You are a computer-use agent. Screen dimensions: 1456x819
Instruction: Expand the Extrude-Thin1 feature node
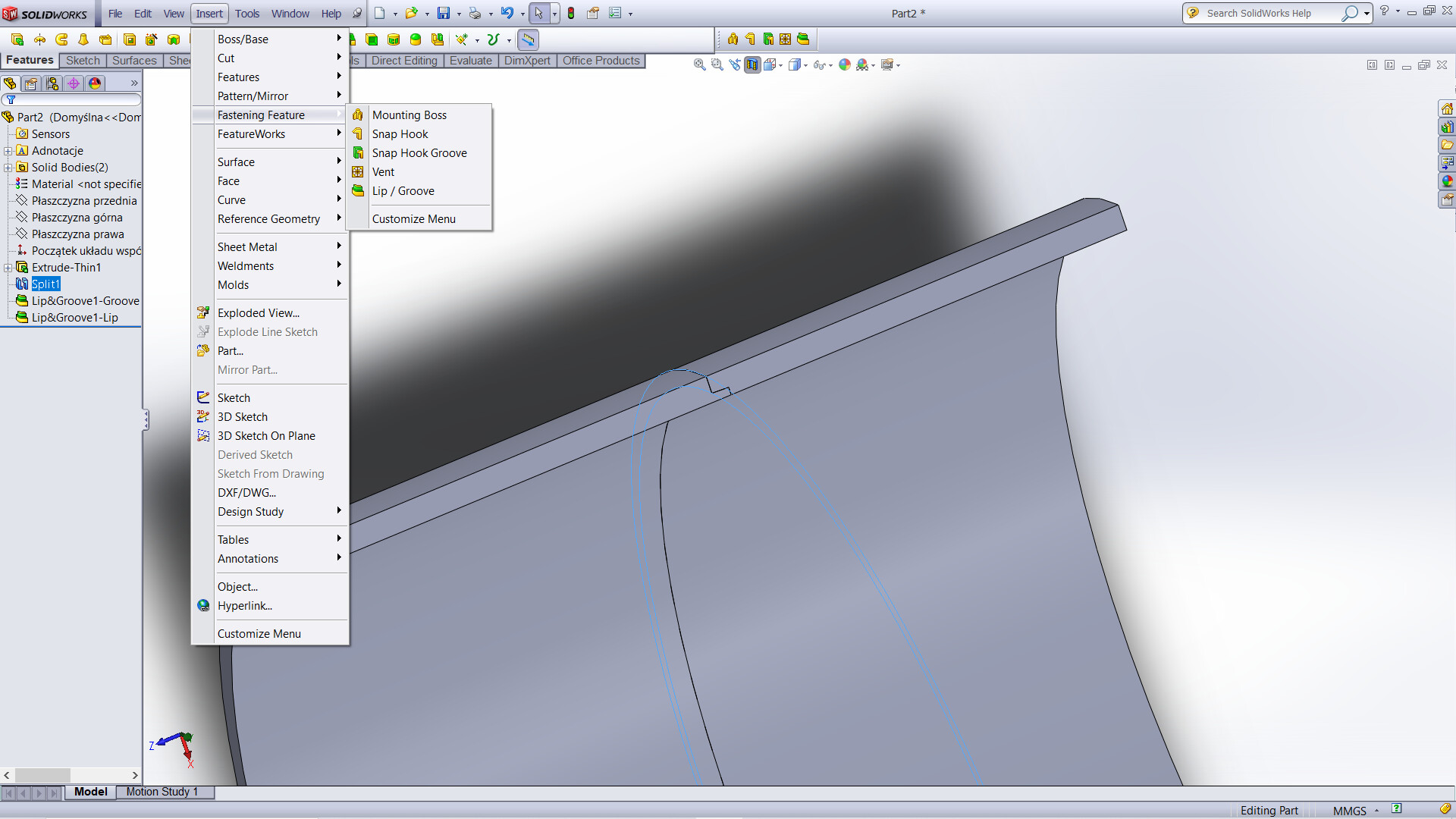pos(8,268)
